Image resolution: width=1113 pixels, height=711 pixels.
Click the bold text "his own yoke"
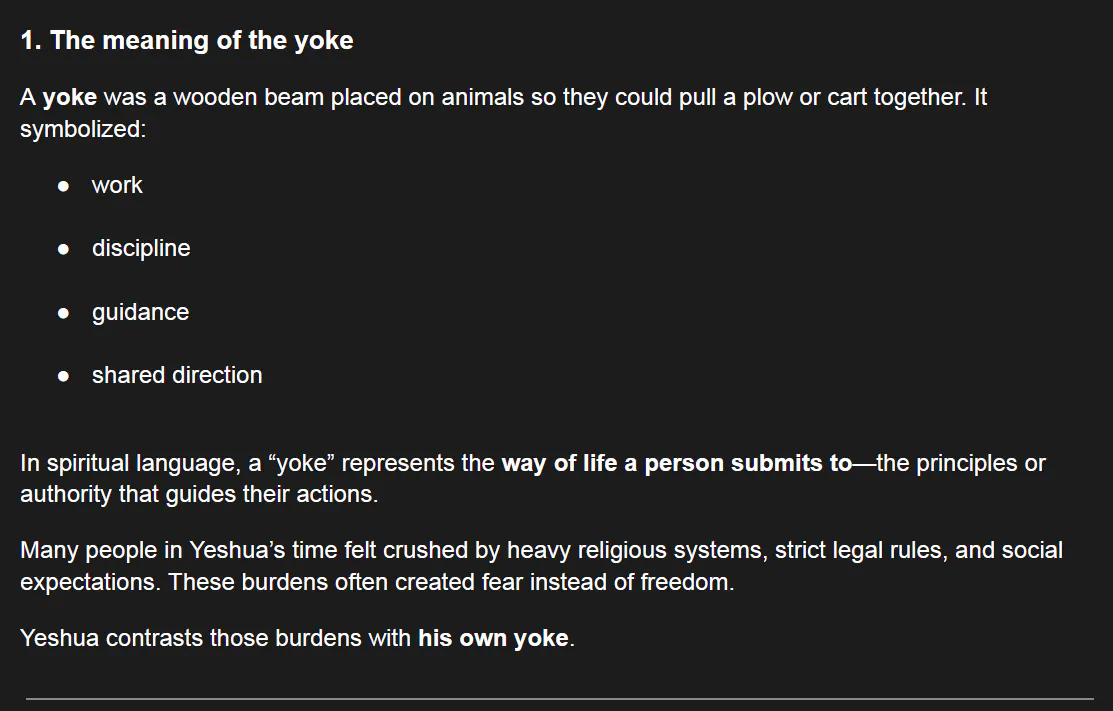(x=493, y=638)
